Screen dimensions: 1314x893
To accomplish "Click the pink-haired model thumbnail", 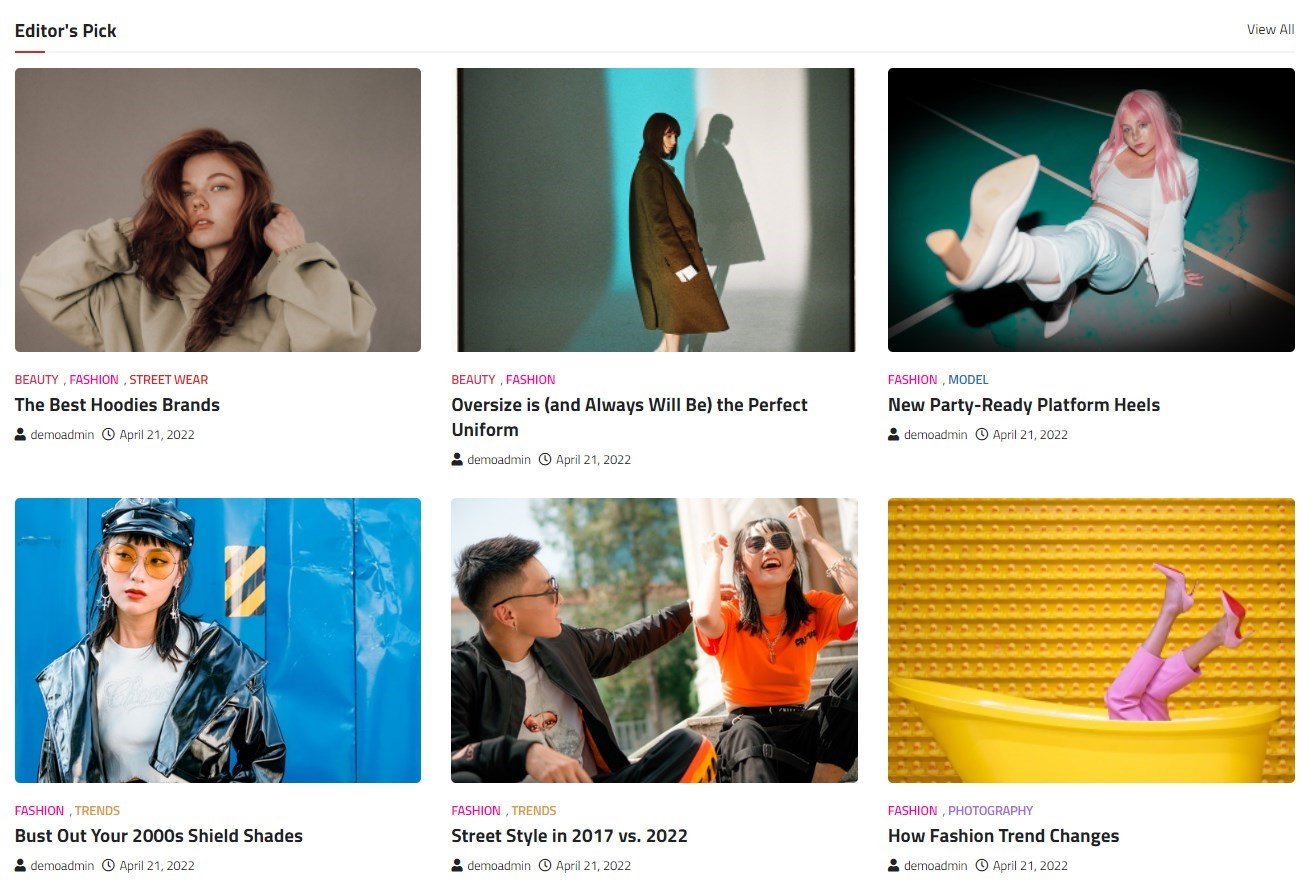I will [x=1091, y=210].
